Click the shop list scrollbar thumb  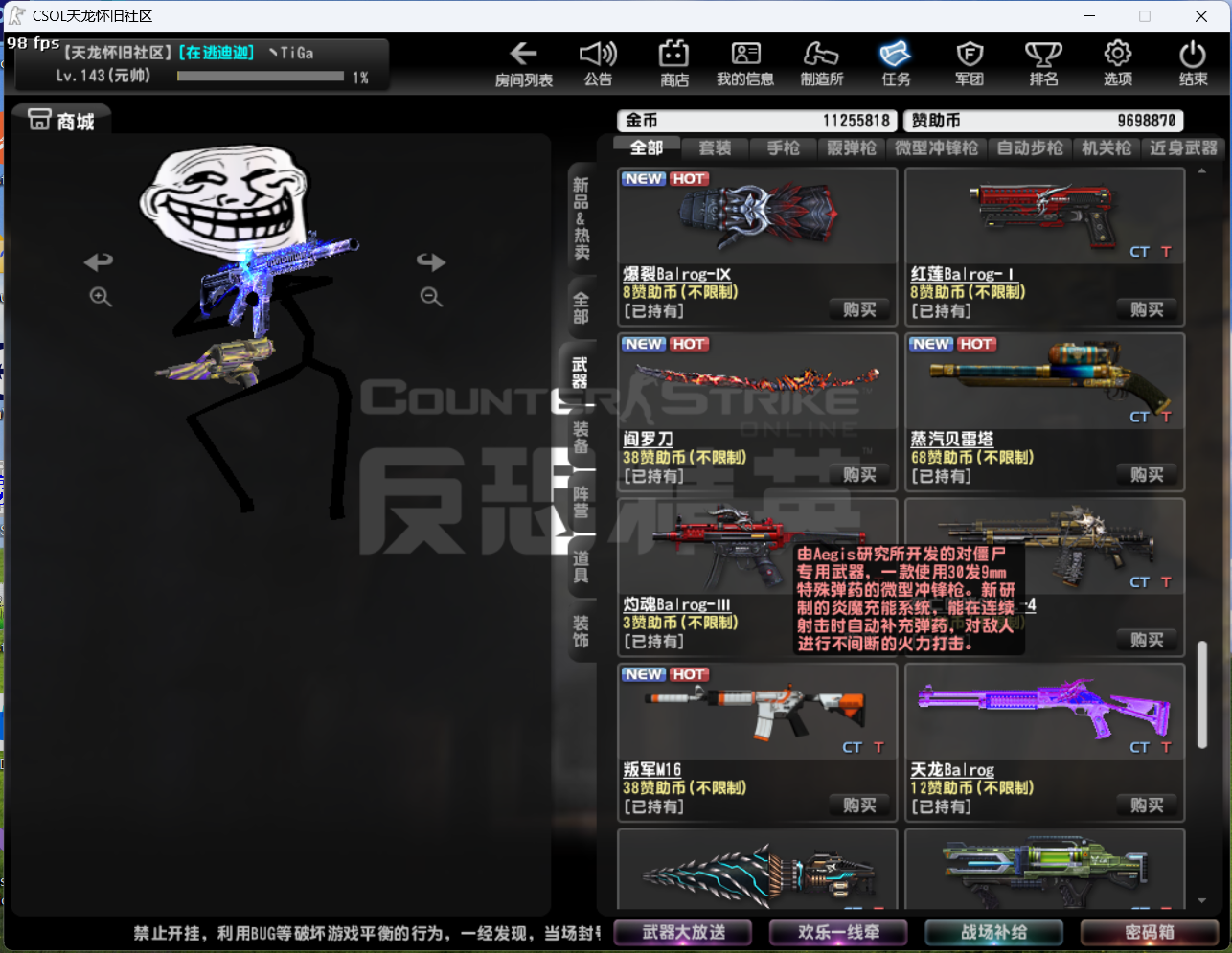(x=1202, y=695)
